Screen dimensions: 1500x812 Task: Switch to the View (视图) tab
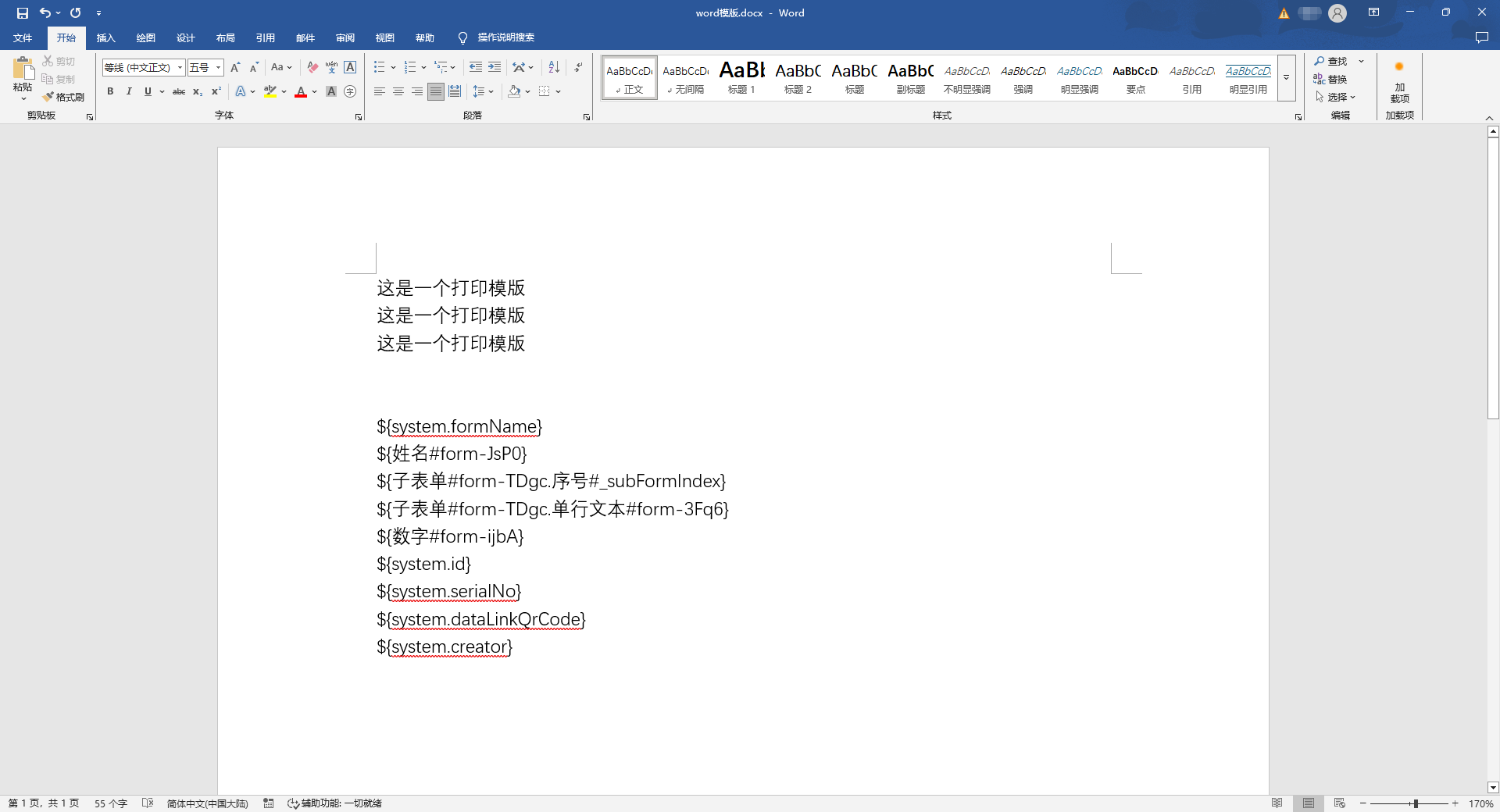pyautogui.click(x=384, y=37)
